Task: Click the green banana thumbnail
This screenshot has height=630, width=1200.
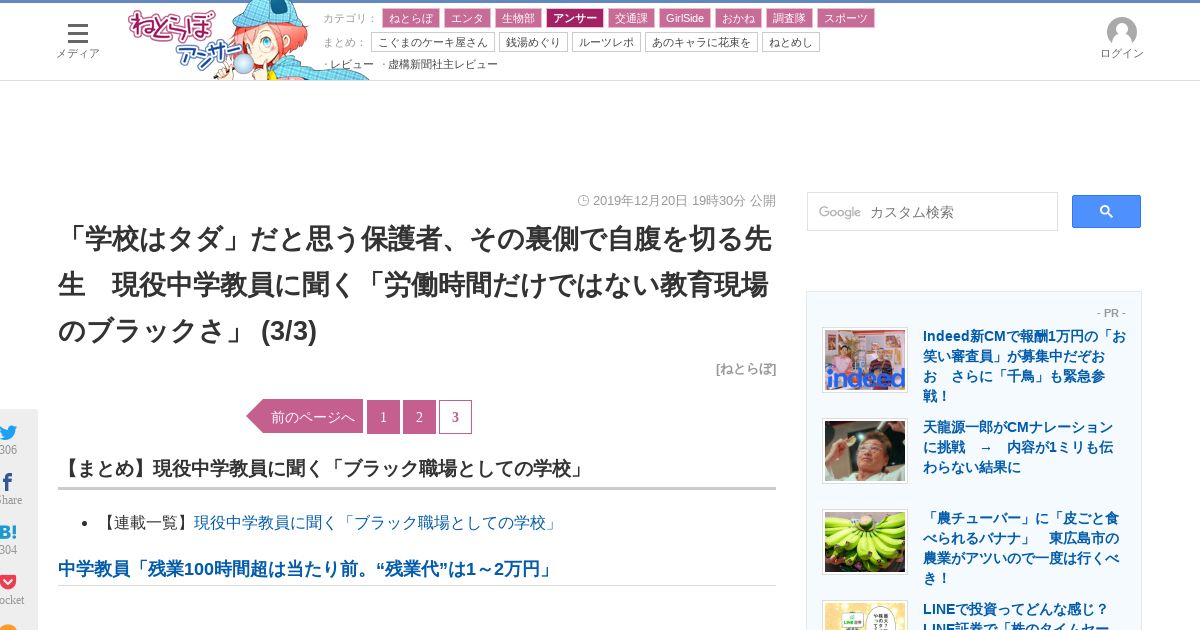Action: click(865, 542)
